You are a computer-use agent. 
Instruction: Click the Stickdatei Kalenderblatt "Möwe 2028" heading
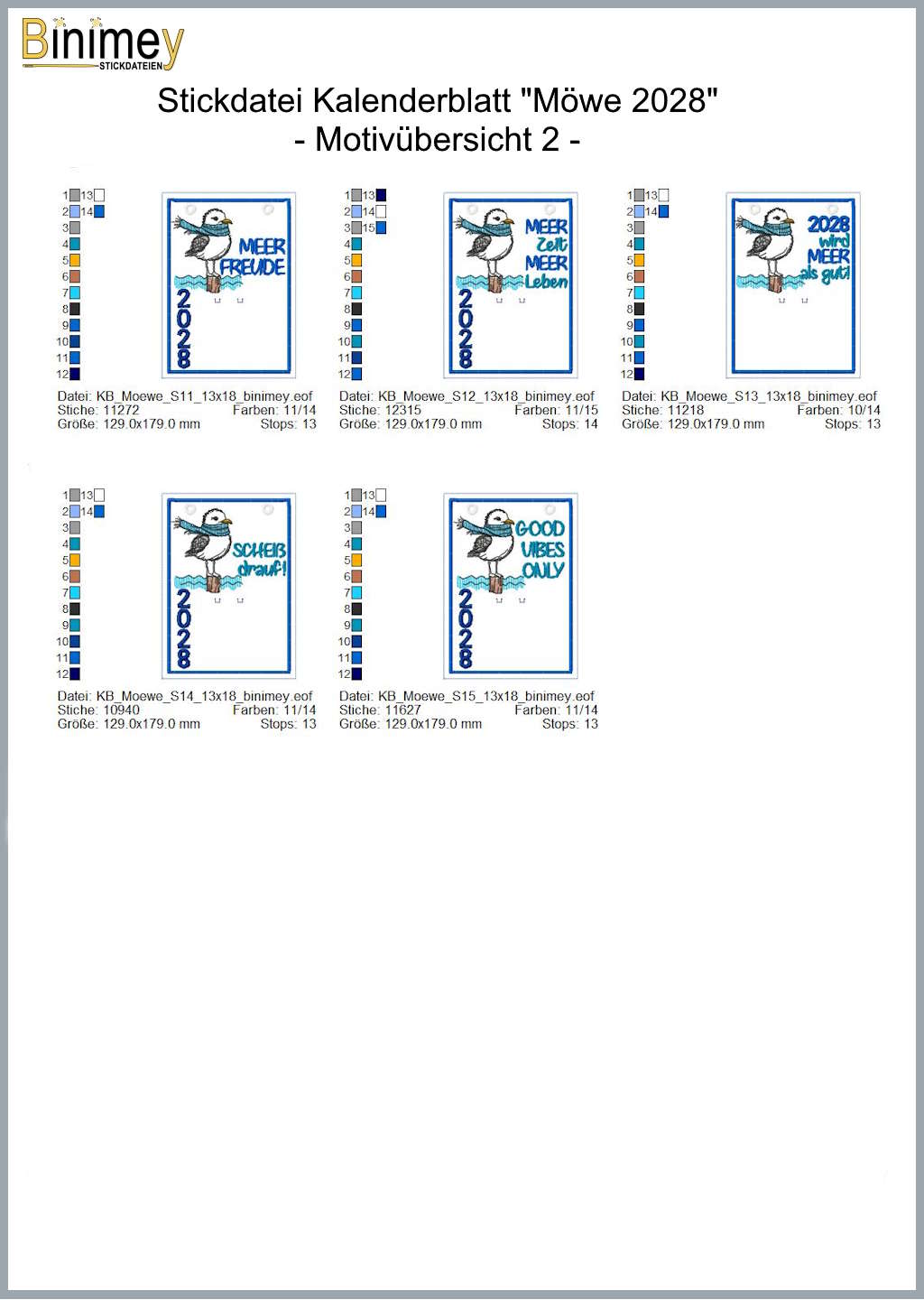[438, 100]
